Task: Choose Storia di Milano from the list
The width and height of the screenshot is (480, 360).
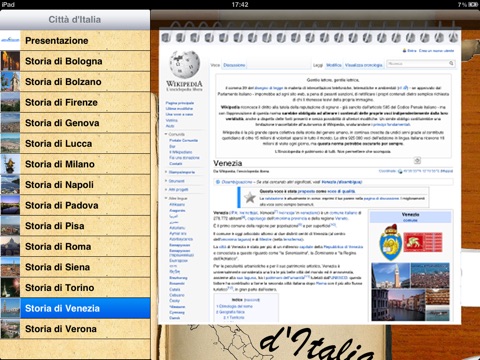Action: [75, 164]
